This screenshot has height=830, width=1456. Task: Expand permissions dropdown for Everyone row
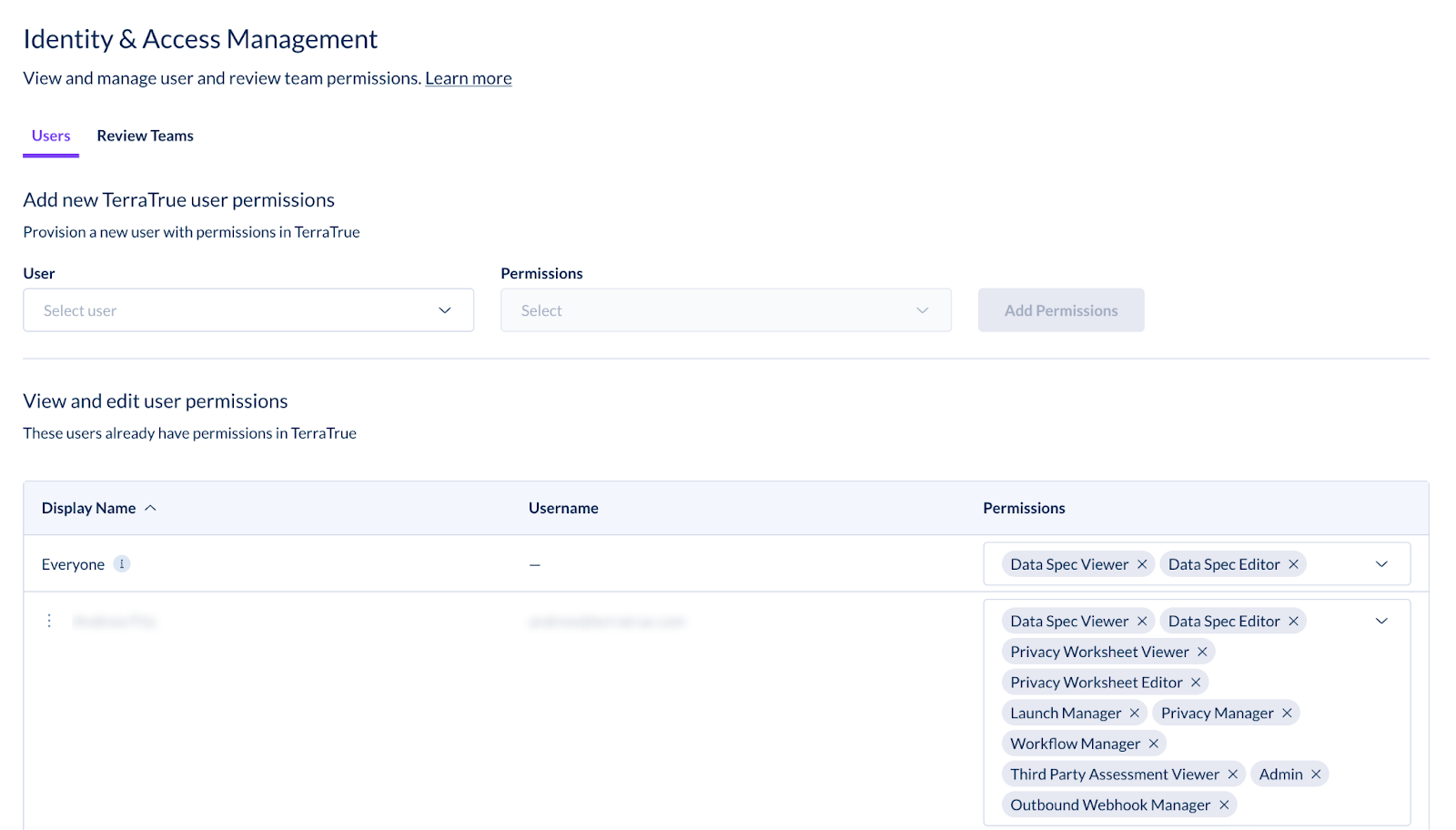tap(1381, 564)
